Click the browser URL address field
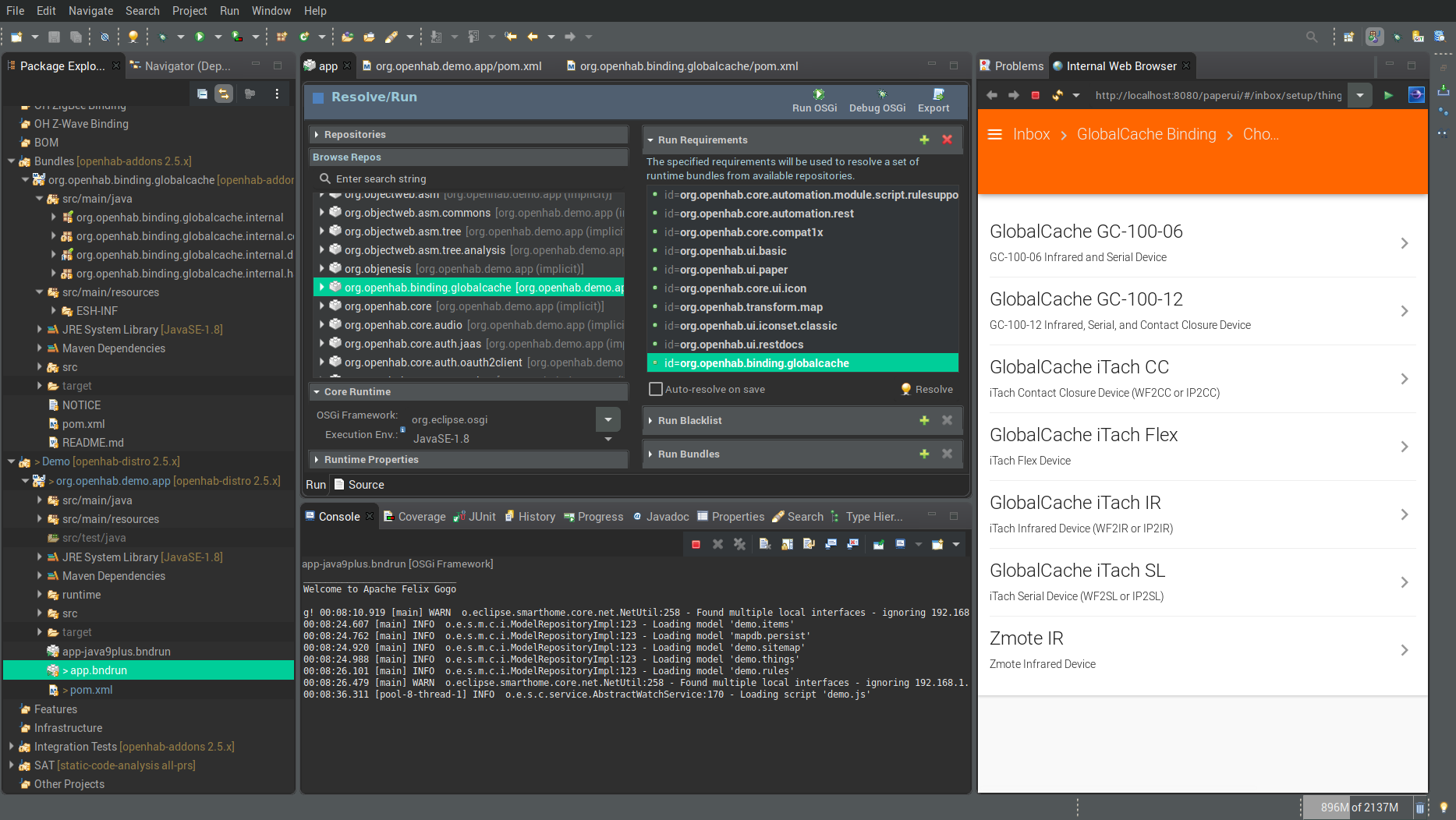1456x820 pixels. click(x=1217, y=94)
